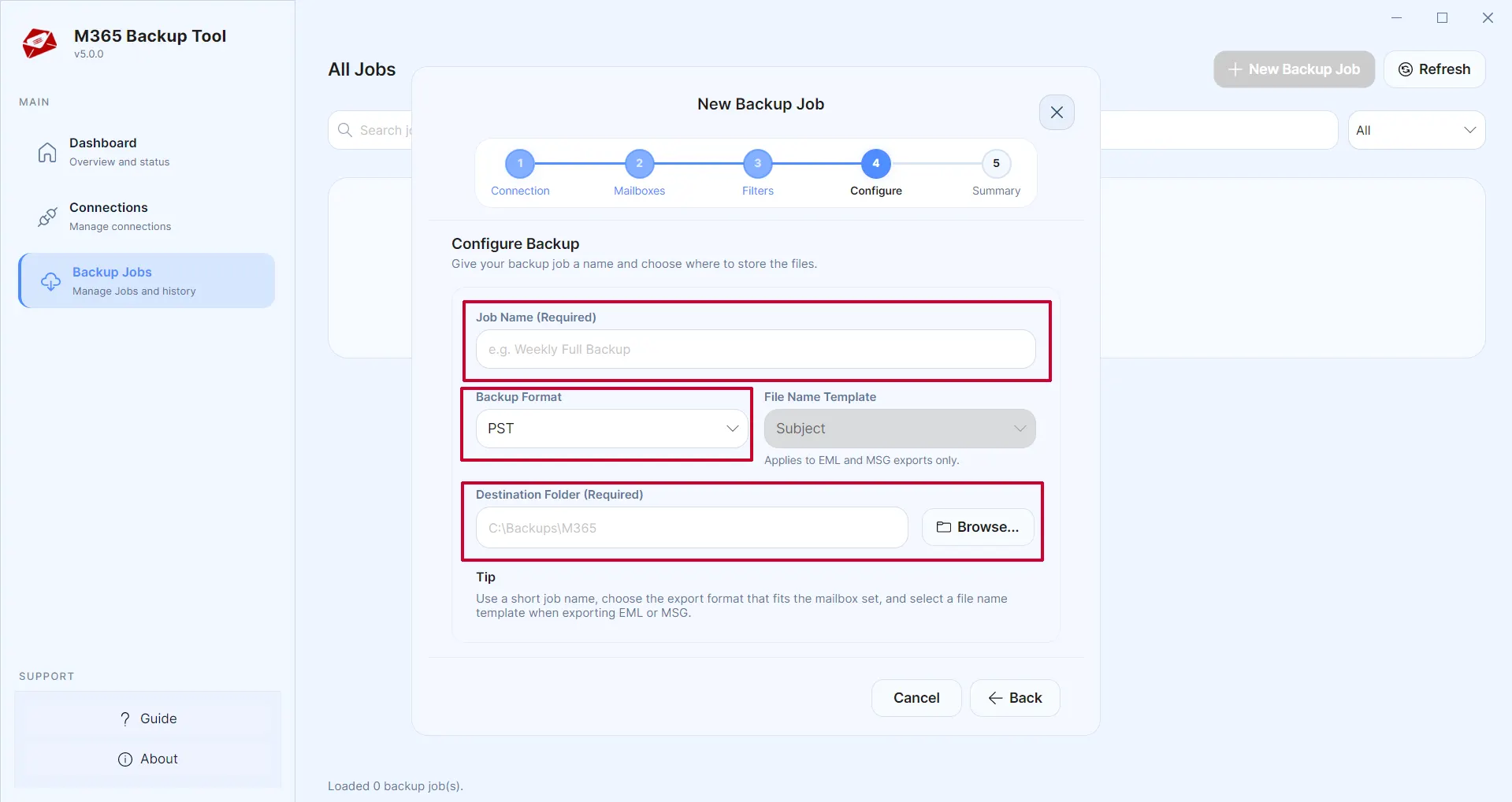This screenshot has height=802, width=1512.
Task: Open the Dashboard home icon
Action: click(x=47, y=152)
